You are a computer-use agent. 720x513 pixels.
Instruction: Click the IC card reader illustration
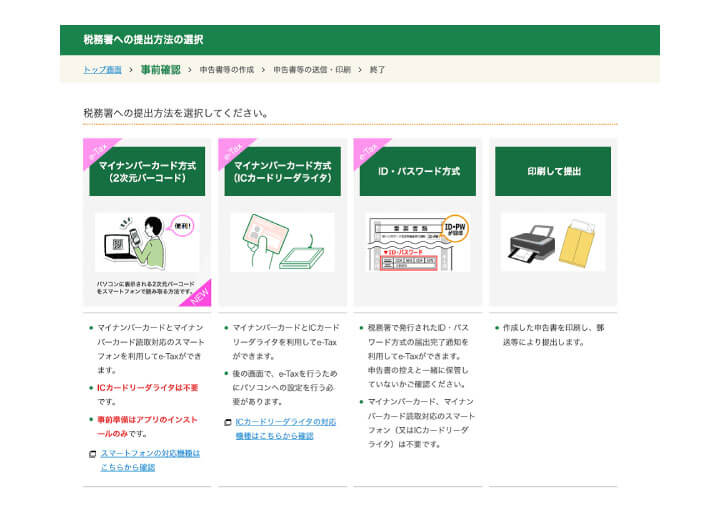pyautogui.click(x=282, y=242)
